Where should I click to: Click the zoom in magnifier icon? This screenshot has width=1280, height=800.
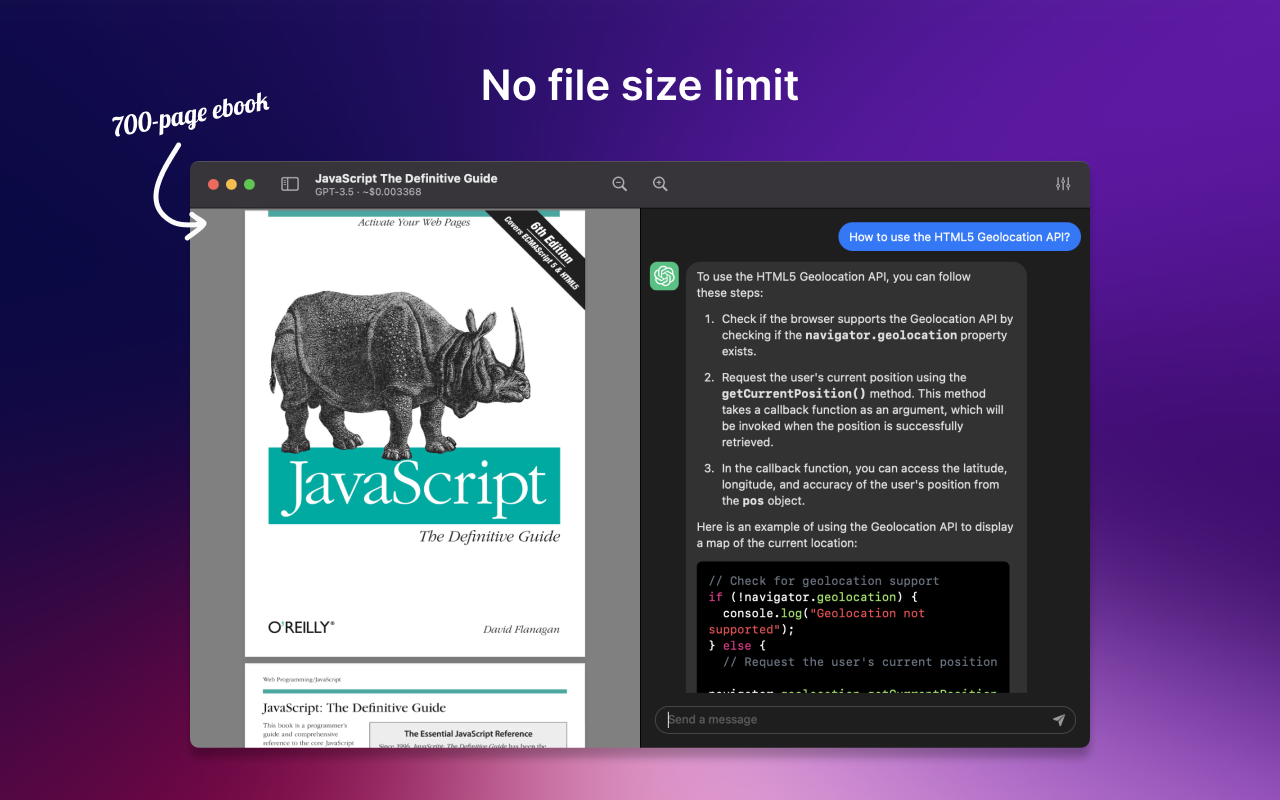point(660,184)
